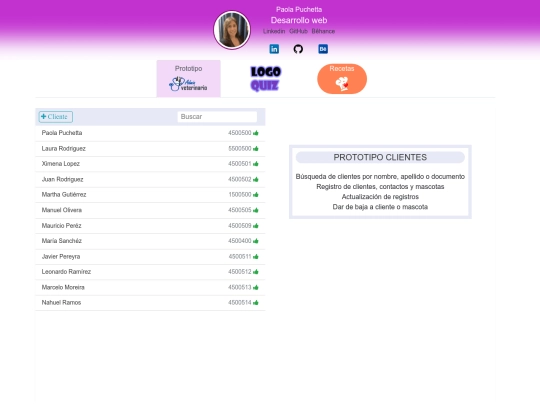Select client name Javier Pereyra

pyautogui.click(x=61, y=257)
